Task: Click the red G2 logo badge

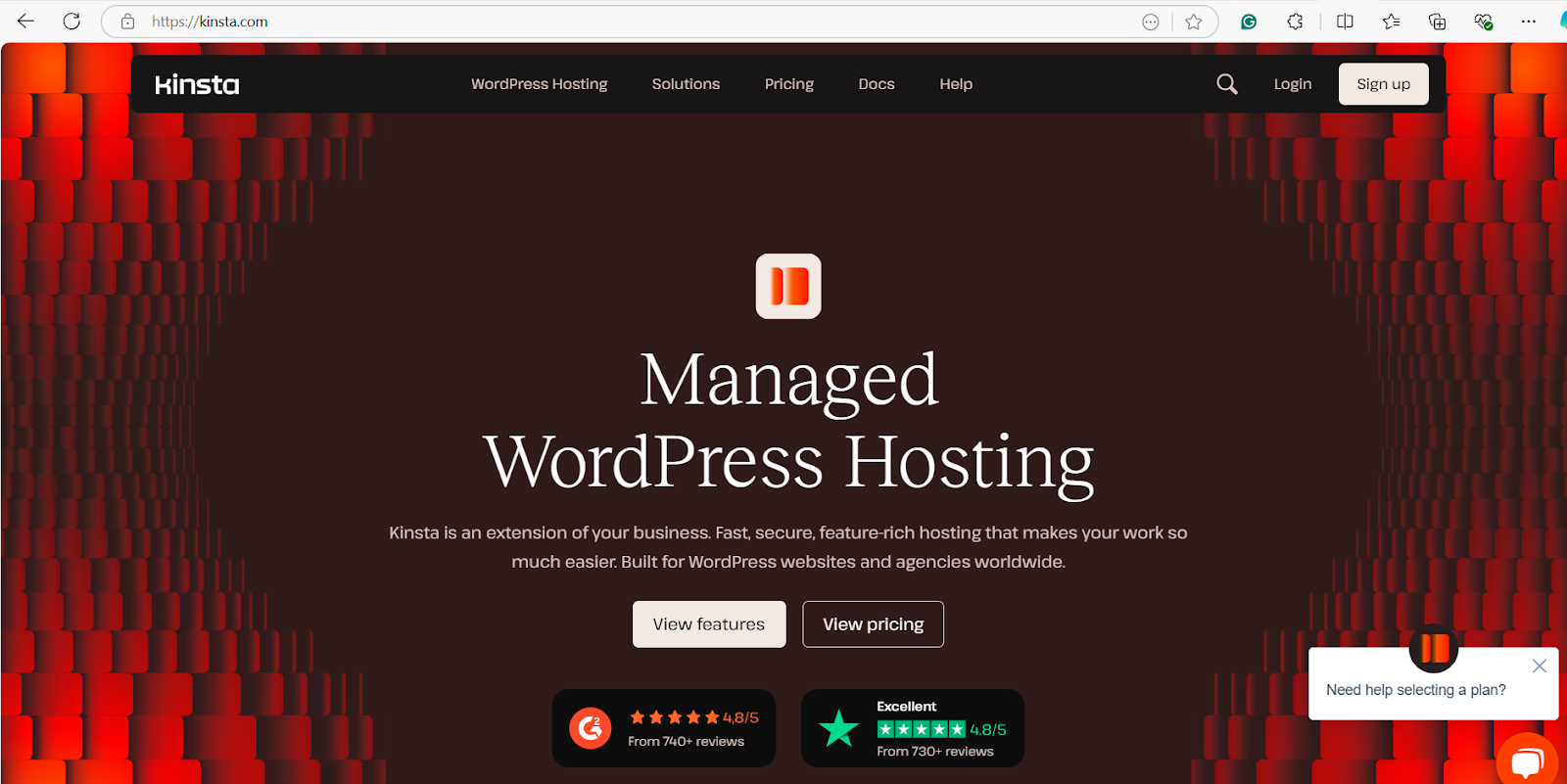Action: pyautogui.click(x=591, y=728)
